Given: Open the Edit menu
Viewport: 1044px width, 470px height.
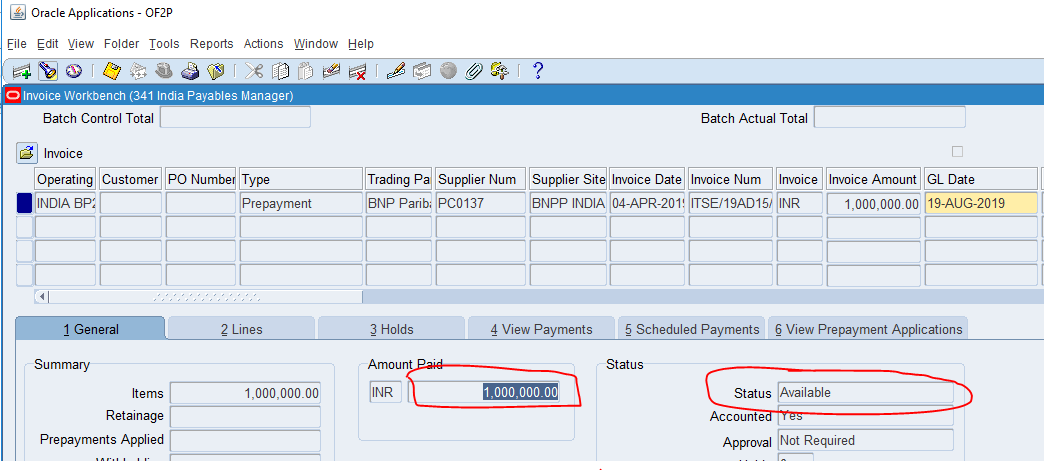Looking at the screenshot, I should point(47,44).
